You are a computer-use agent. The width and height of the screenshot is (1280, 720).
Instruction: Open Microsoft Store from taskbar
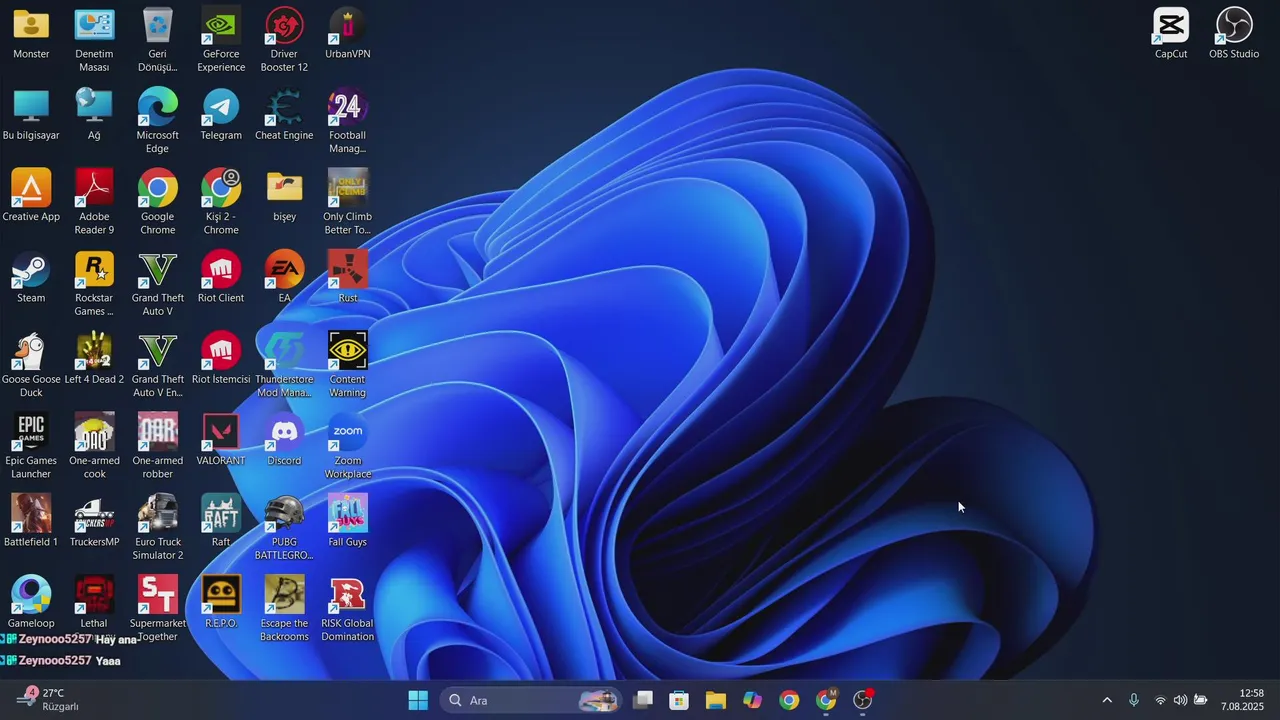pyautogui.click(x=679, y=700)
